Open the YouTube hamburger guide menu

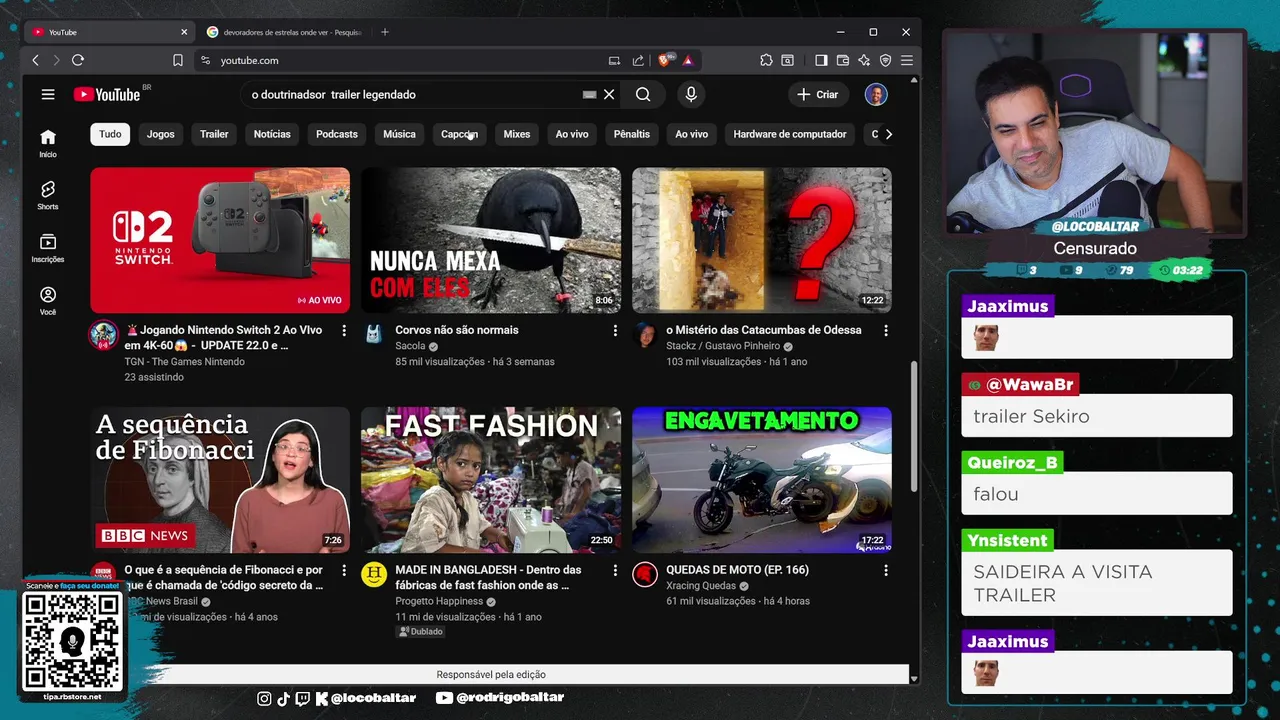(x=48, y=94)
